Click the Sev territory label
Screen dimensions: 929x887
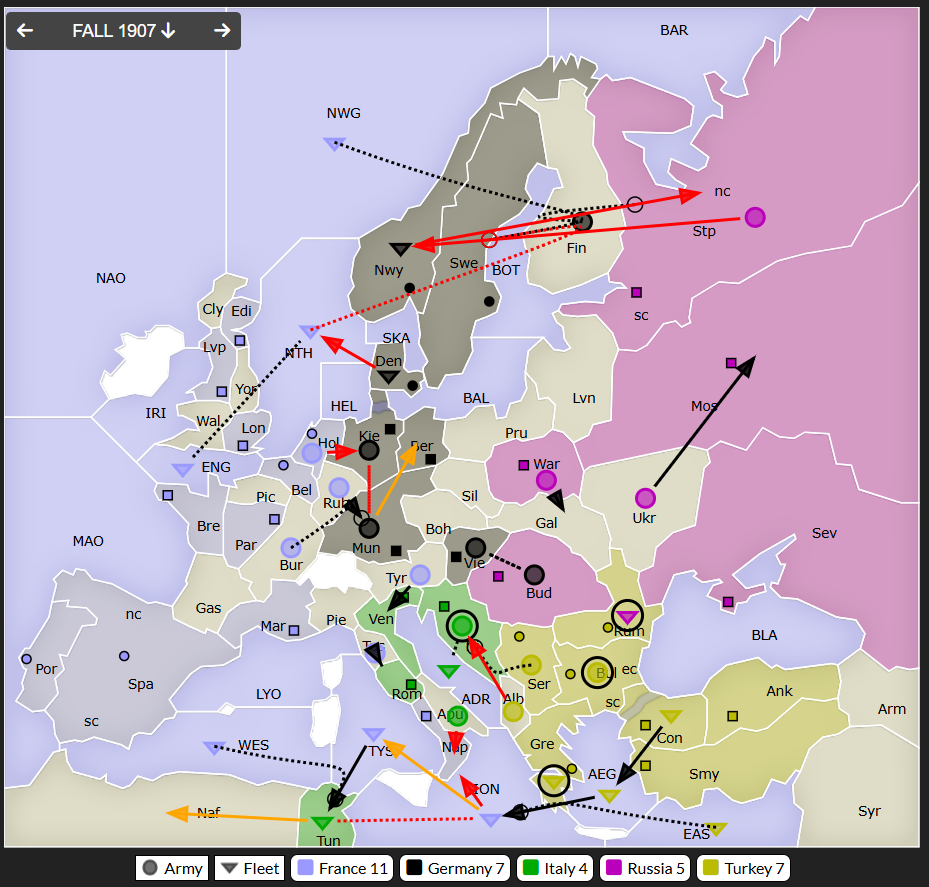[x=824, y=533]
